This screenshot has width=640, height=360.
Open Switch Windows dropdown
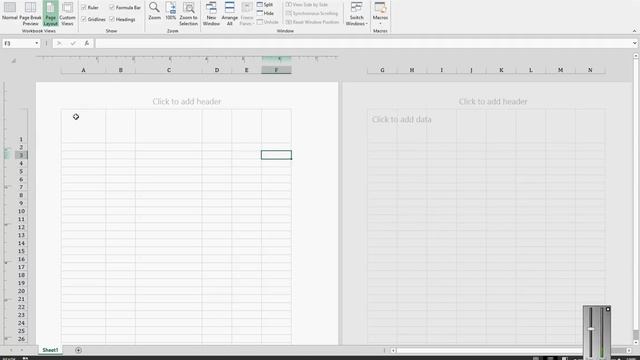pos(356,13)
